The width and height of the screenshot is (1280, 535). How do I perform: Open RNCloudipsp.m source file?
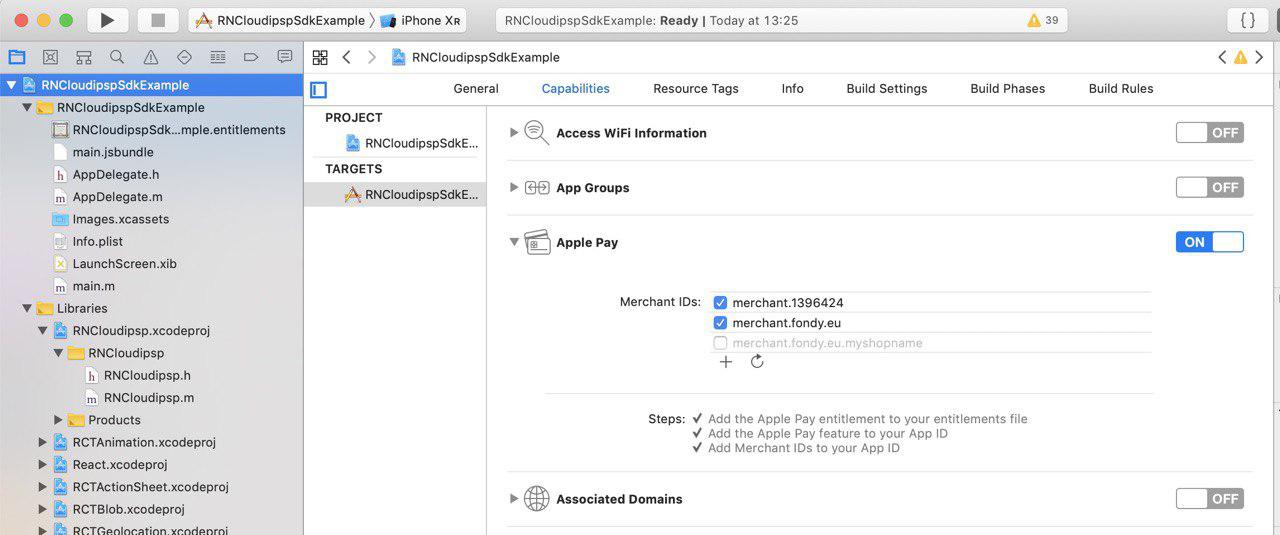coord(148,397)
